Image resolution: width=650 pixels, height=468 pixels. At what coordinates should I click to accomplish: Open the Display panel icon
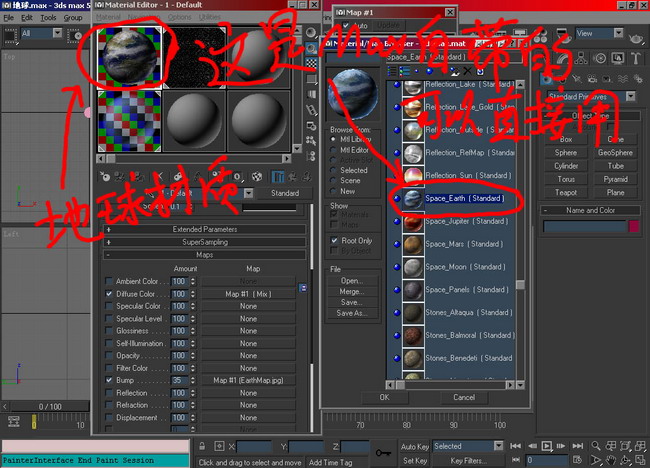(618, 58)
